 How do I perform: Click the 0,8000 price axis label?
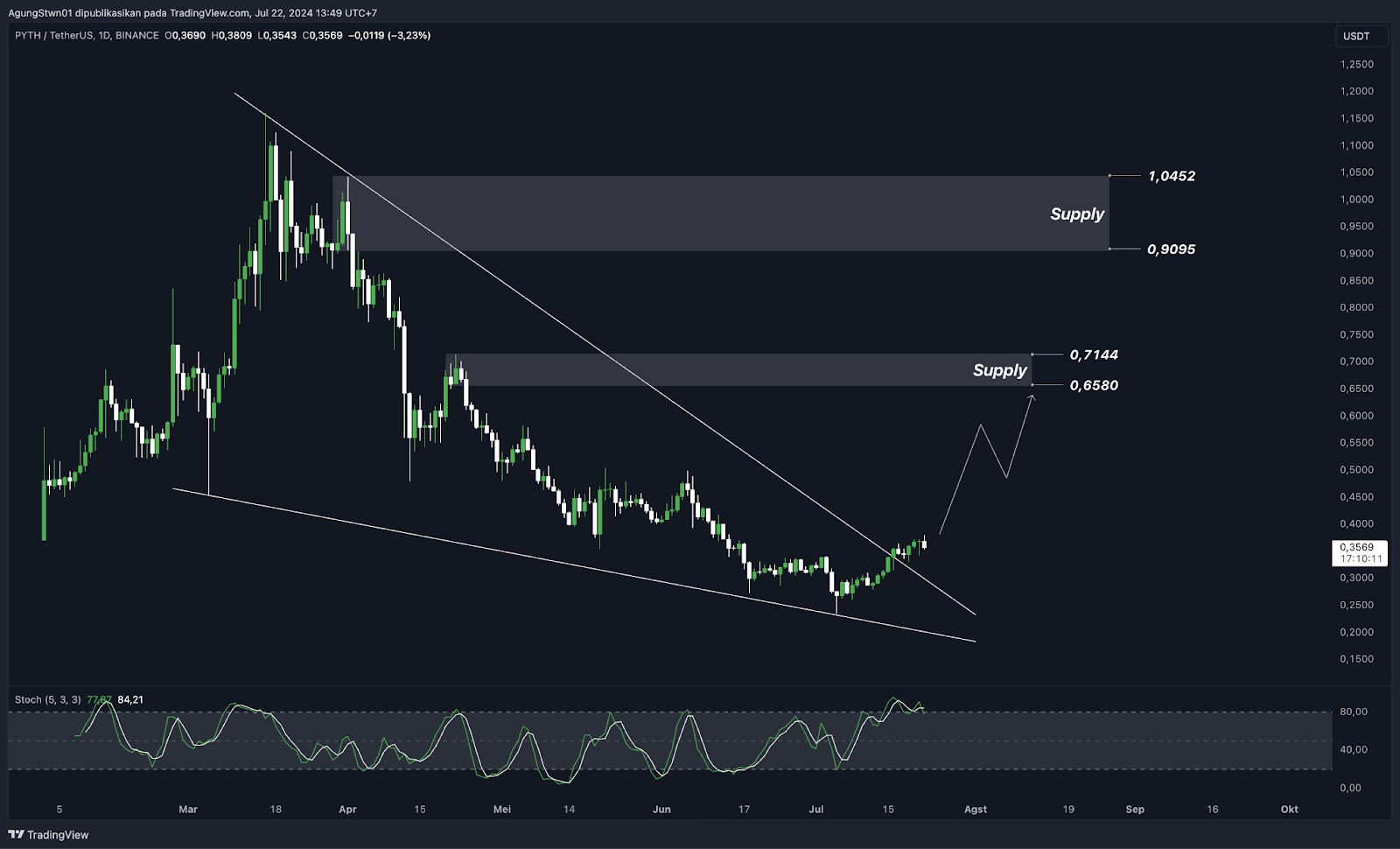[1357, 308]
